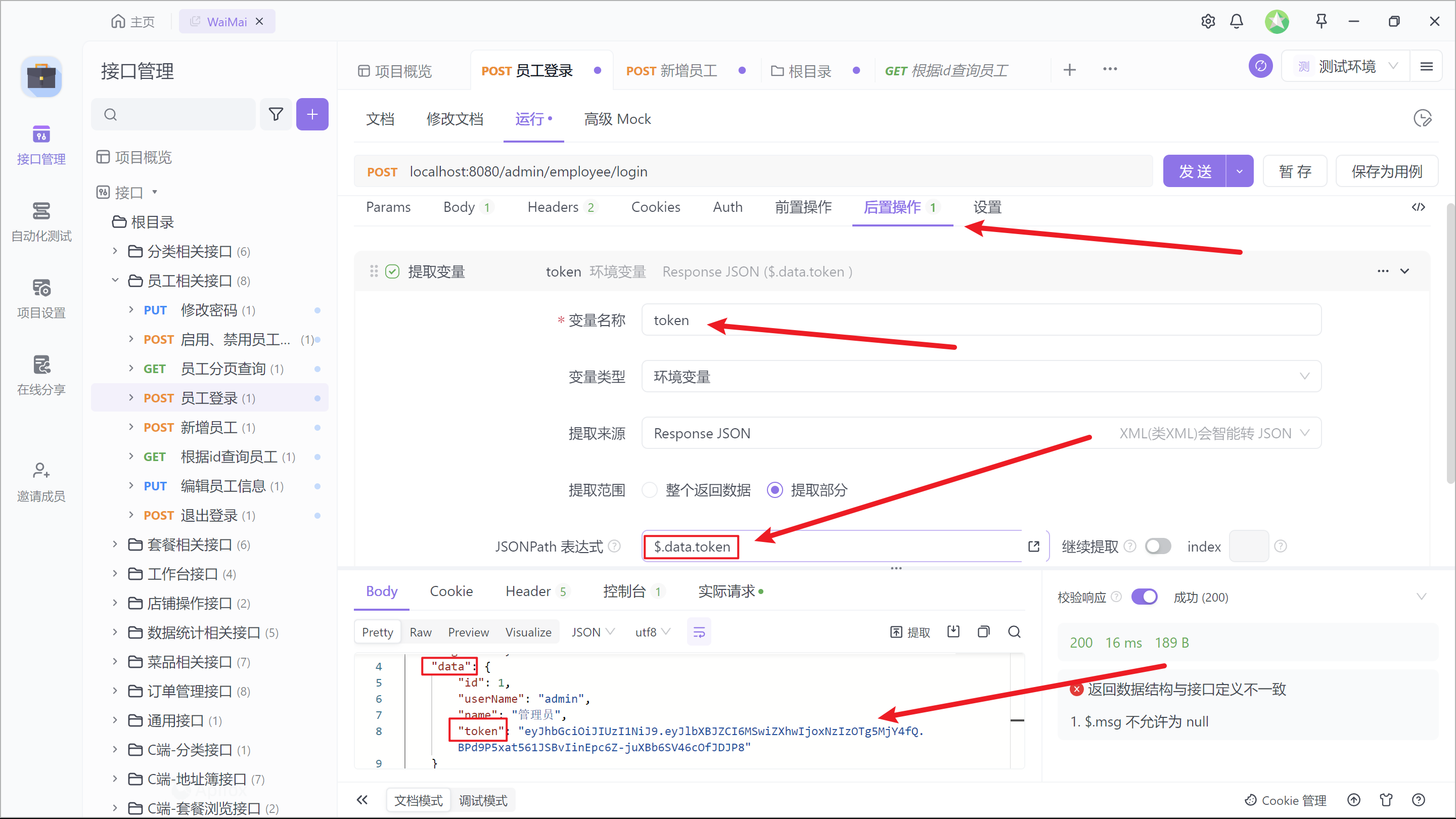Switch to 文档模式
Screen dimensions: 1456x819
418,800
